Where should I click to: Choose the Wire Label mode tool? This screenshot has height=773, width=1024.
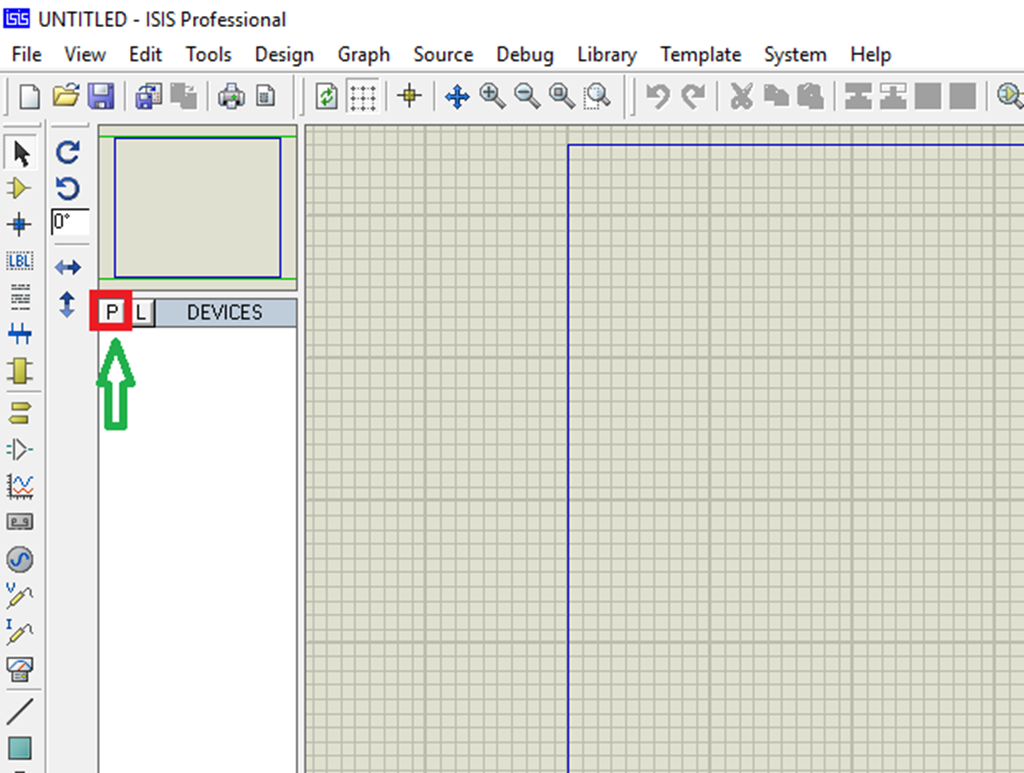click(x=22, y=261)
